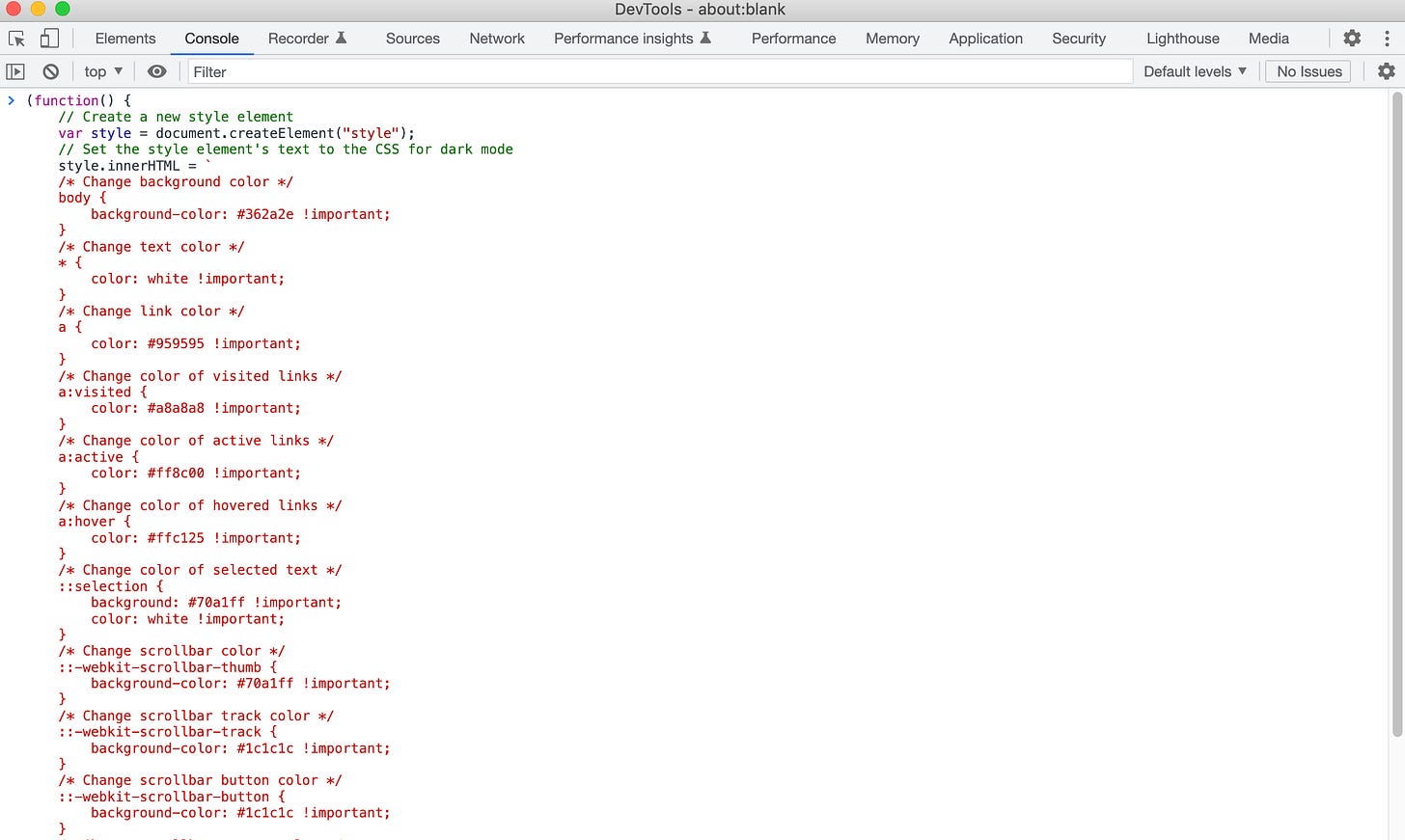Click the '/* Change link color */' comment

(x=152, y=312)
